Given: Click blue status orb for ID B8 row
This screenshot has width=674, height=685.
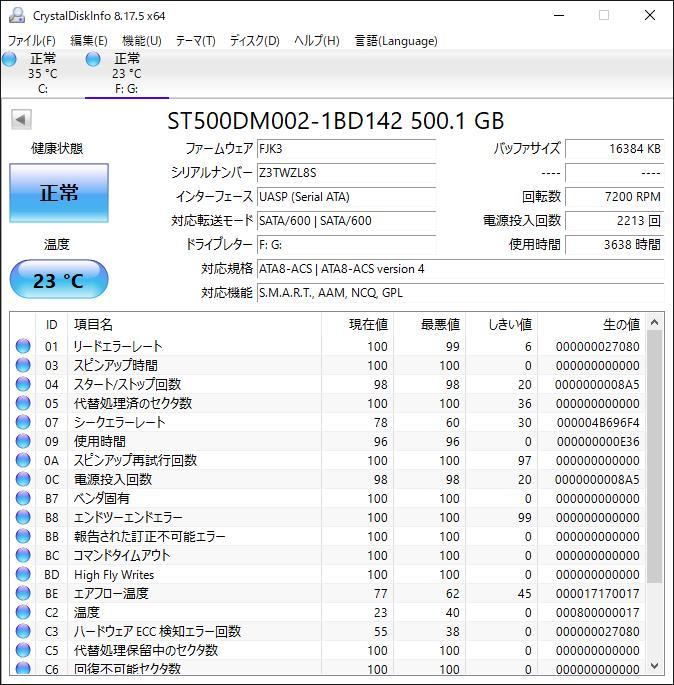Looking at the screenshot, I should pyautogui.click(x=23, y=517).
